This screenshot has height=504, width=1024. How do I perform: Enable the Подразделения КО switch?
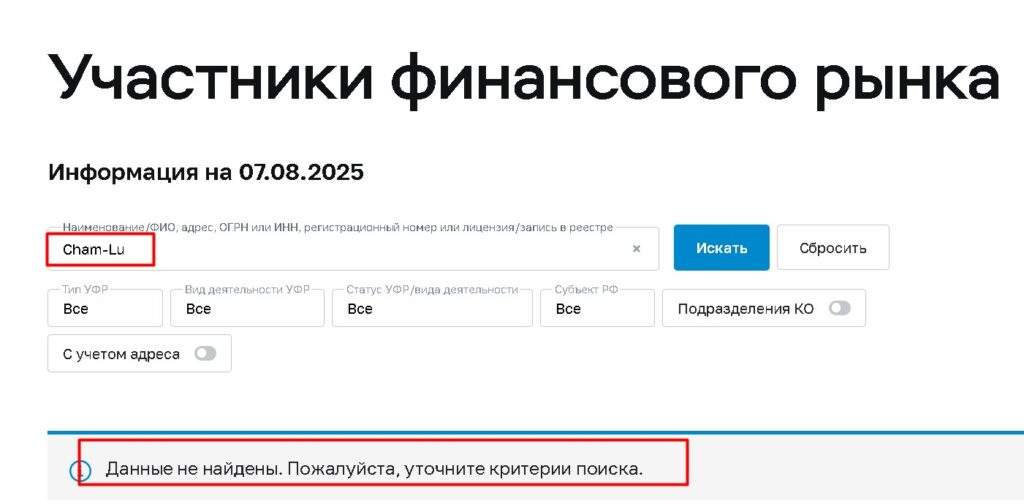tap(838, 308)
